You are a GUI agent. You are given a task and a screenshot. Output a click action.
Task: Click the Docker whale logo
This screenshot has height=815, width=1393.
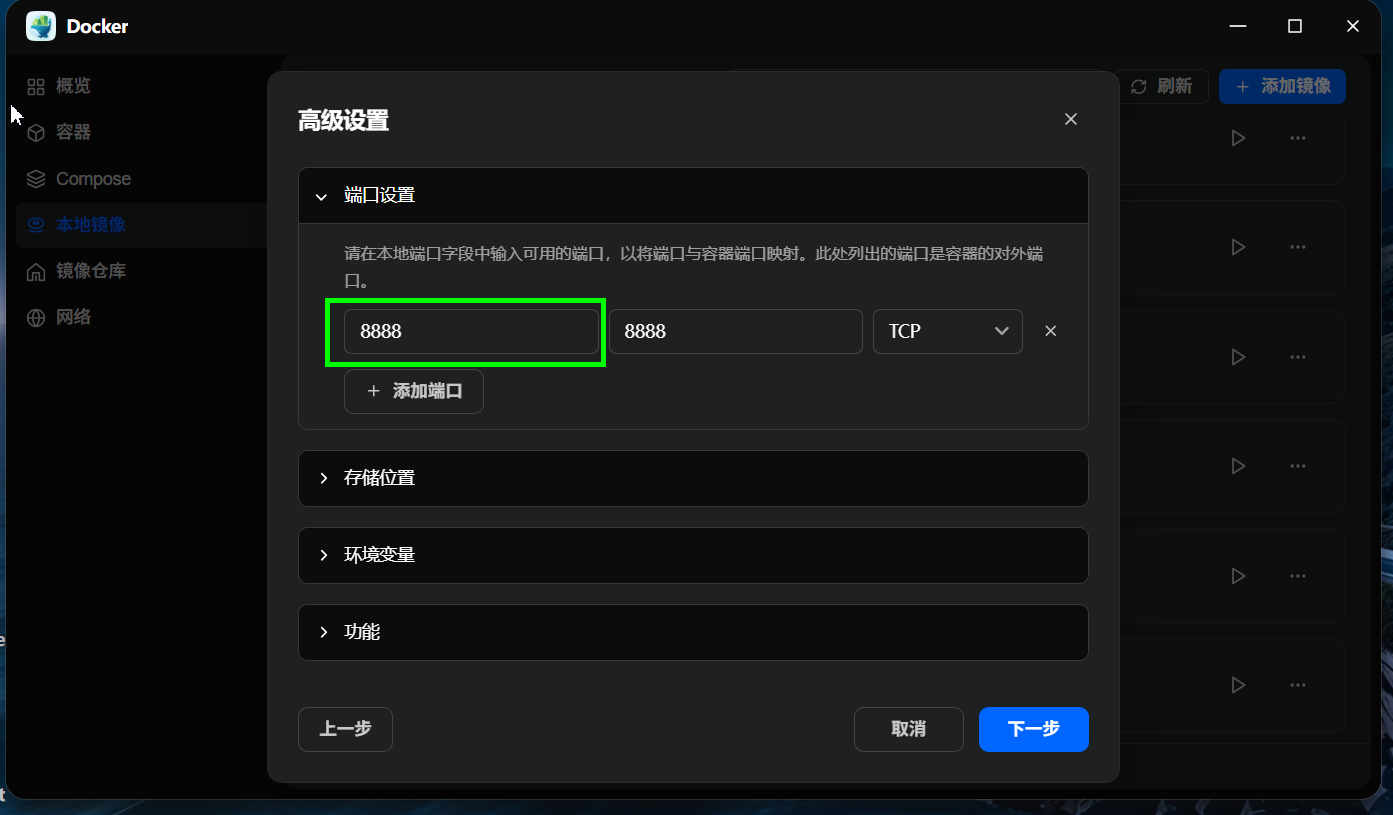(40, 25)
